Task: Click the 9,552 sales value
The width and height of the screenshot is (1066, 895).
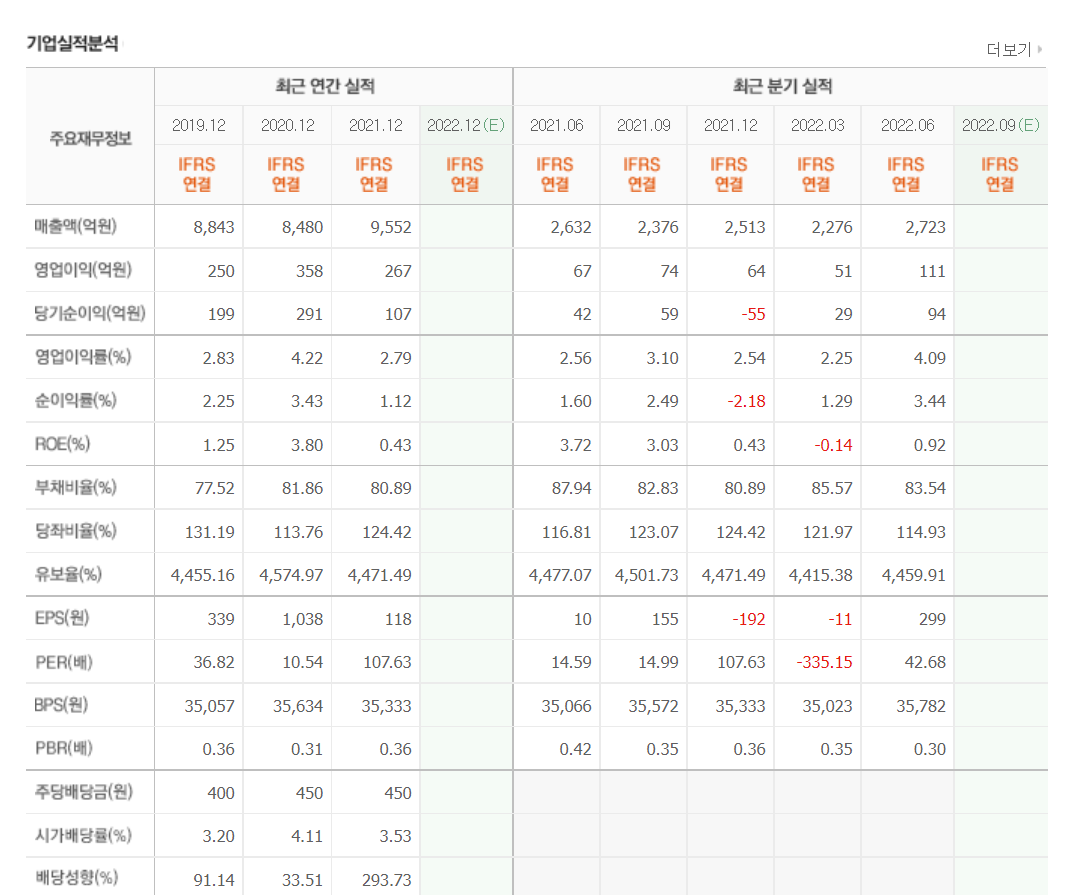Action: point(391,227)
